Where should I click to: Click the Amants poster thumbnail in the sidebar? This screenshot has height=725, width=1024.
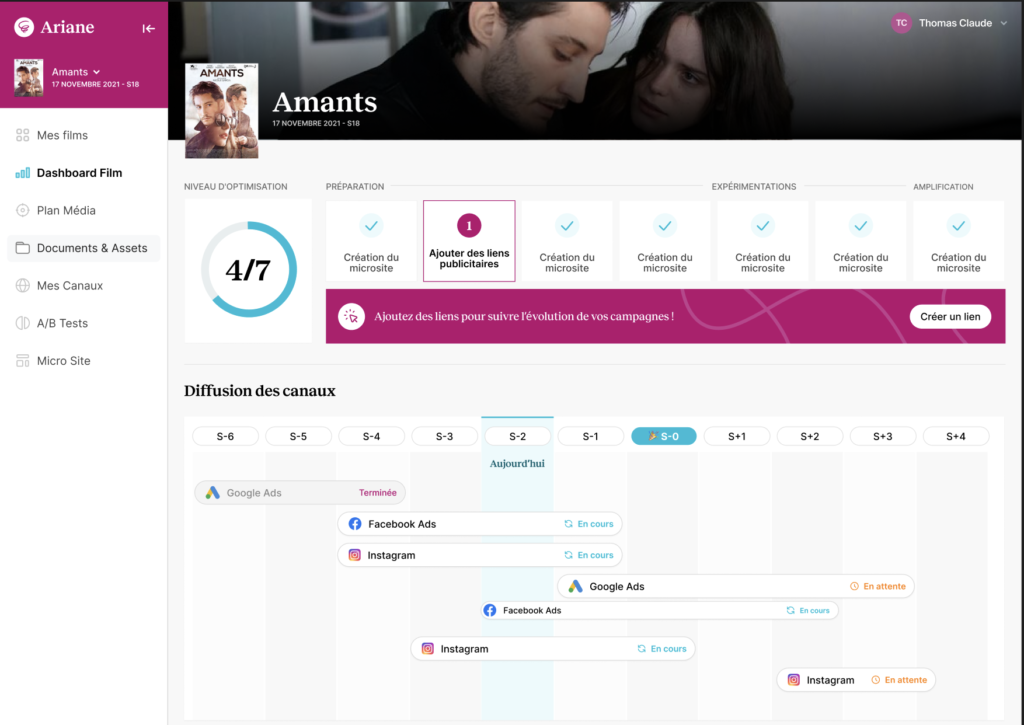(29, 78)
